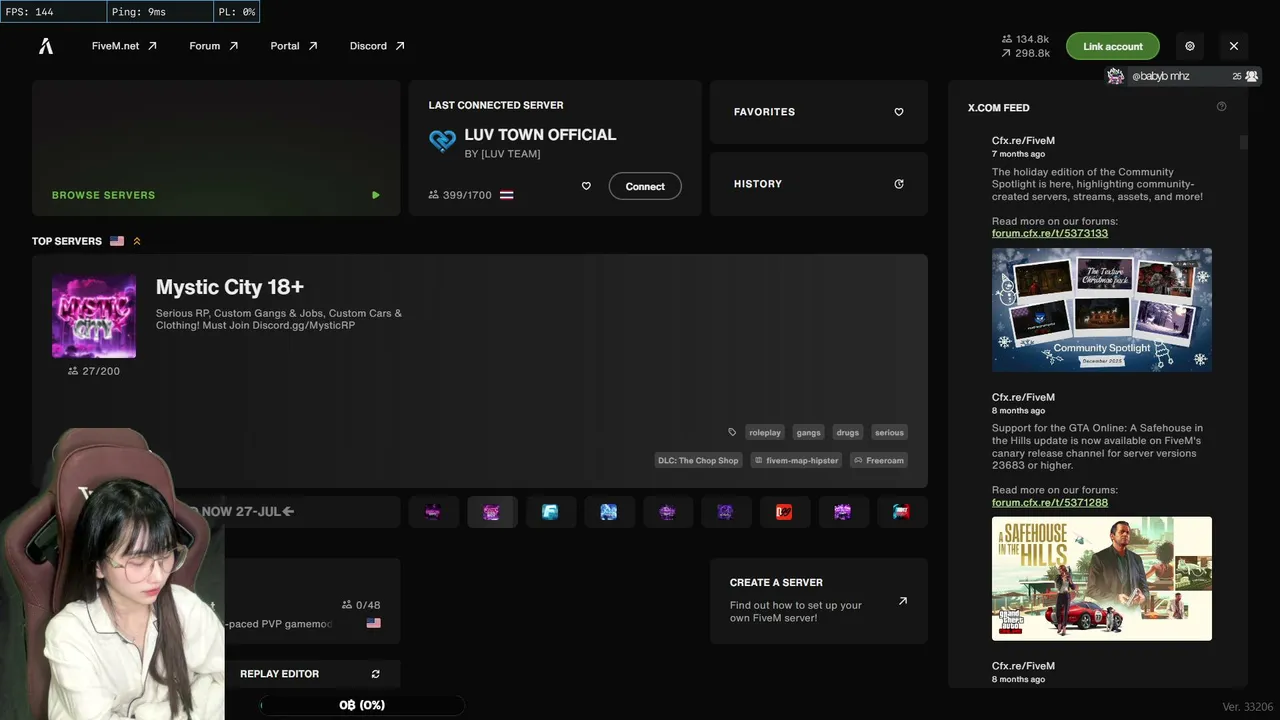Open forum link ending in 5373133
The width and height of the screenshot is (1280, 720).
tap(1050, 233)
